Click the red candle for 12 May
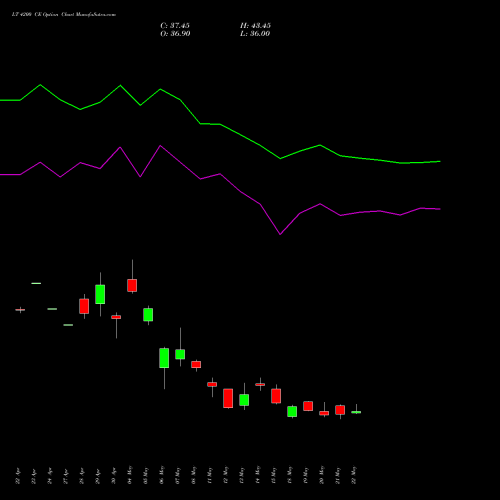The image size is (500, 500). coord(228,398)
